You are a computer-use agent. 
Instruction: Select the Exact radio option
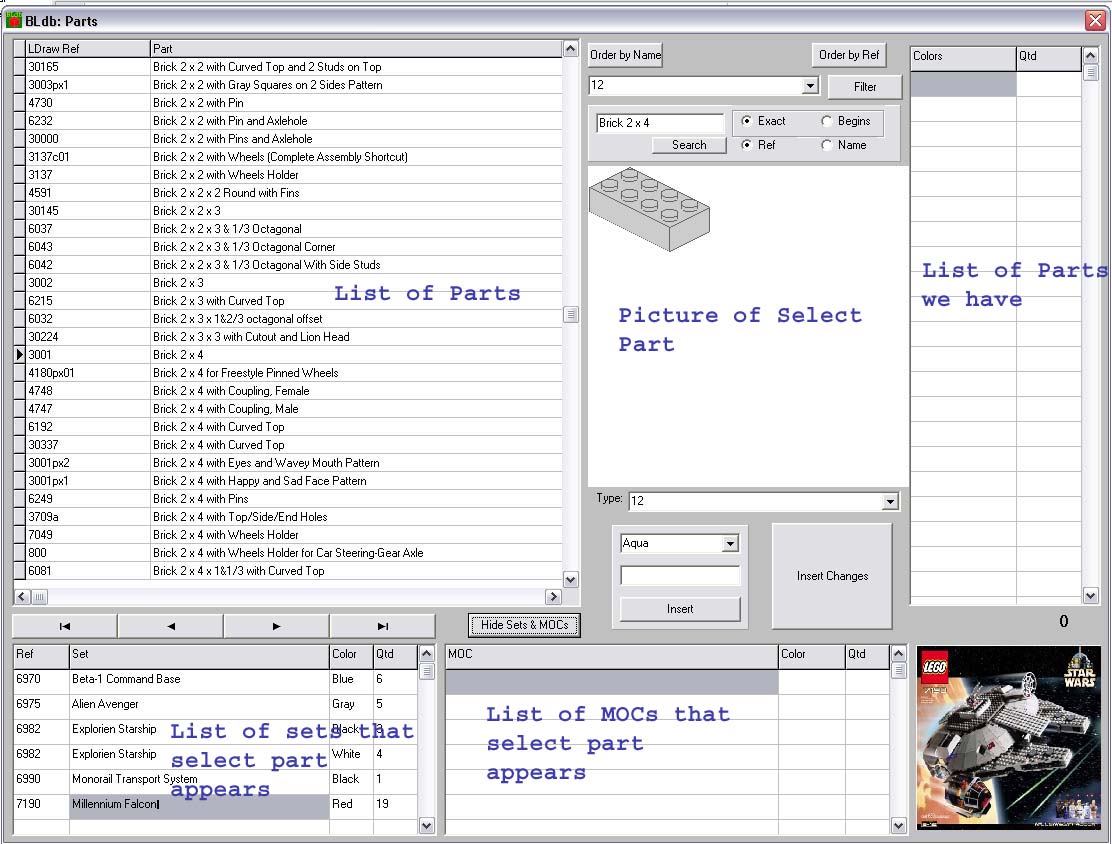coord(746,121)
